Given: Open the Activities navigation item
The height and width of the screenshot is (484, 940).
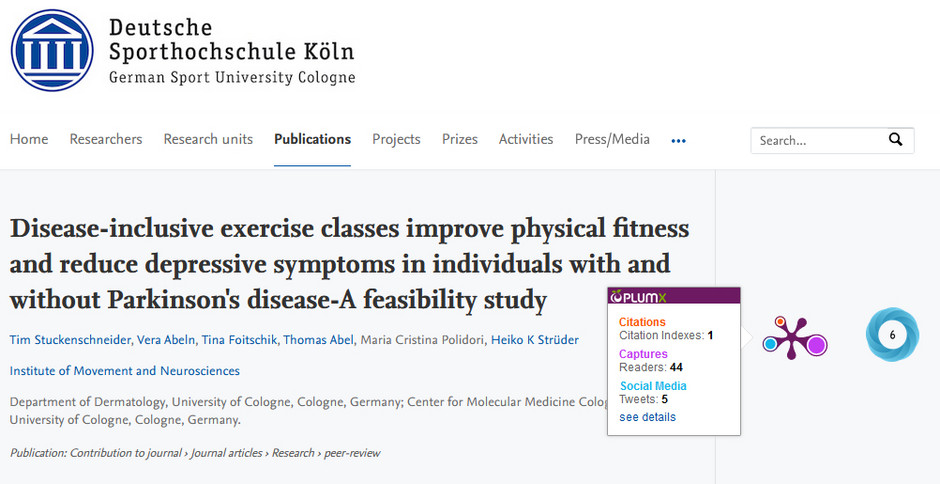Looking at the screenshot, I should [x=526, y=139].
